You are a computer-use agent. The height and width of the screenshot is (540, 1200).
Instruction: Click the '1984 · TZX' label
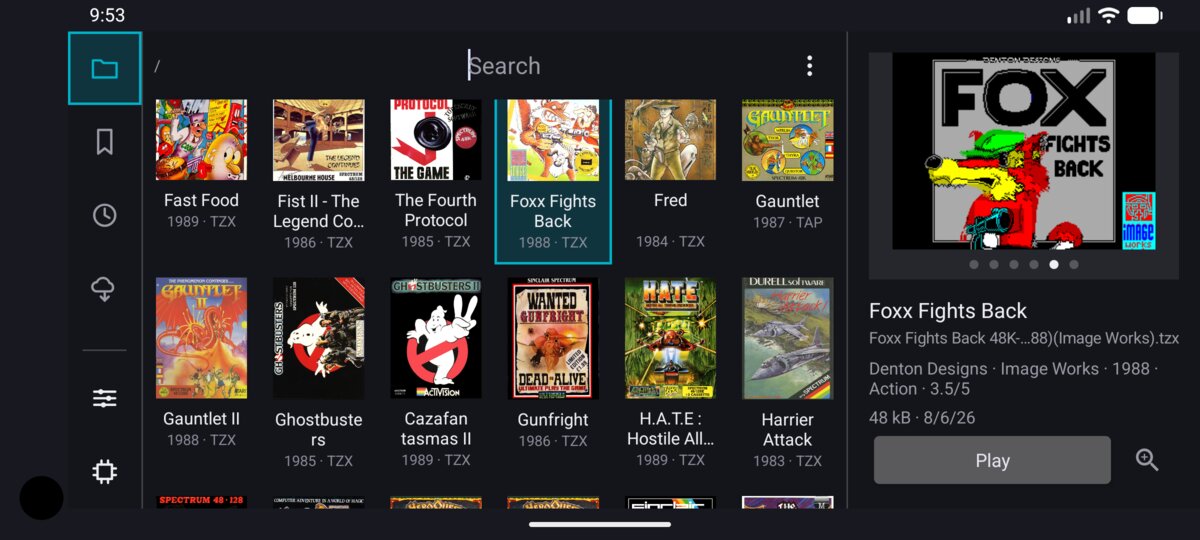(x=670, y=241)
